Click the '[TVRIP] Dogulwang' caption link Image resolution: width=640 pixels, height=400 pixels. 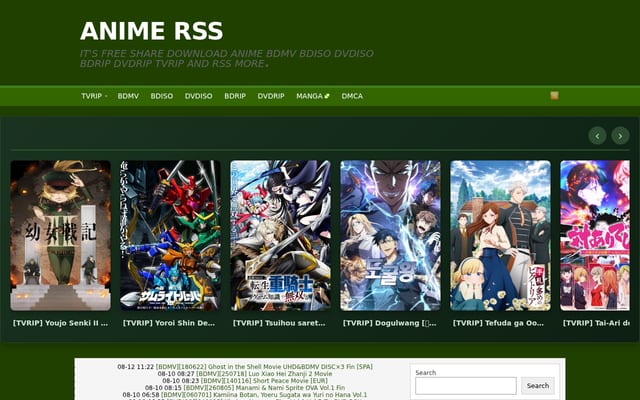[390, 323]
